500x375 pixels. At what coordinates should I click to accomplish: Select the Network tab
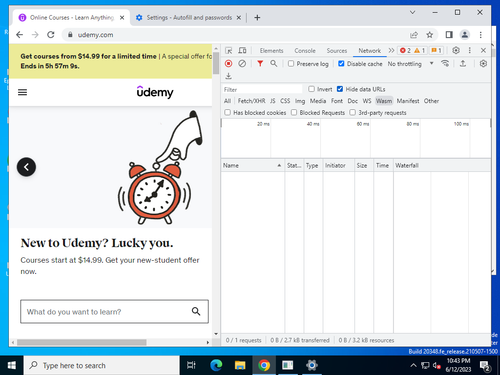tap(369, 51)
